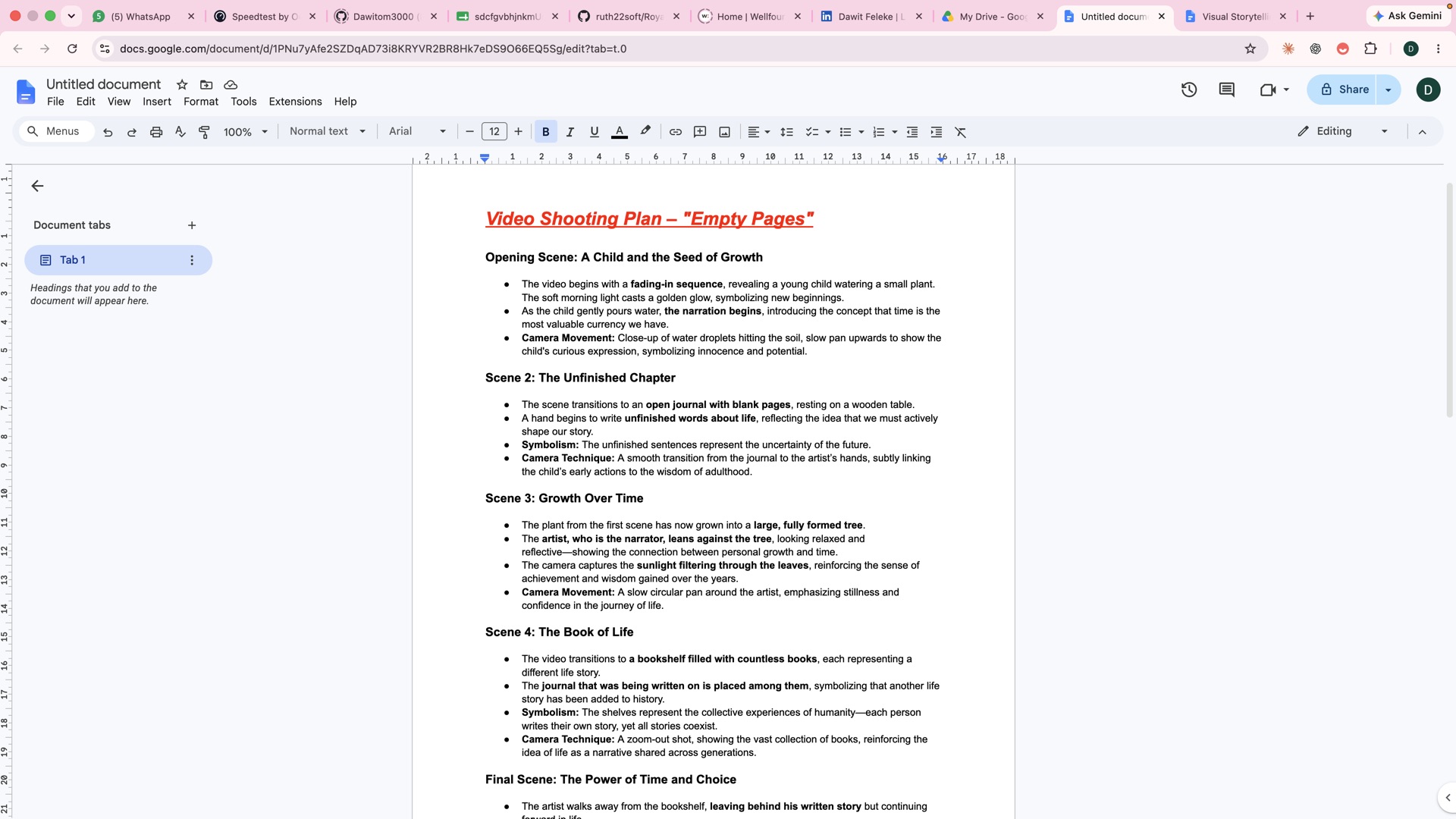
Task: Collapse the toolbar with chevron up
Action: coord(1423,132)
